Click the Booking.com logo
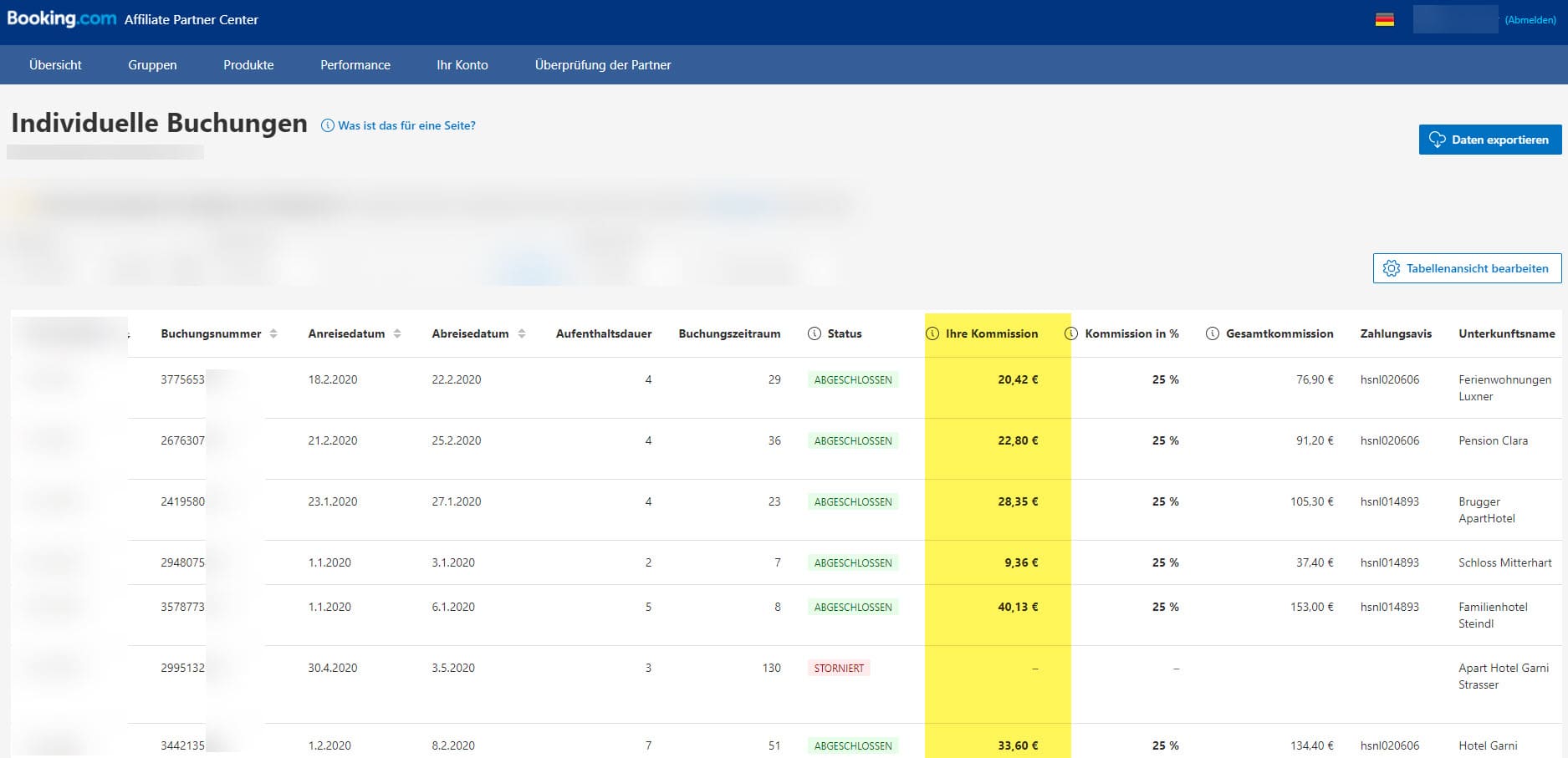 61,18
